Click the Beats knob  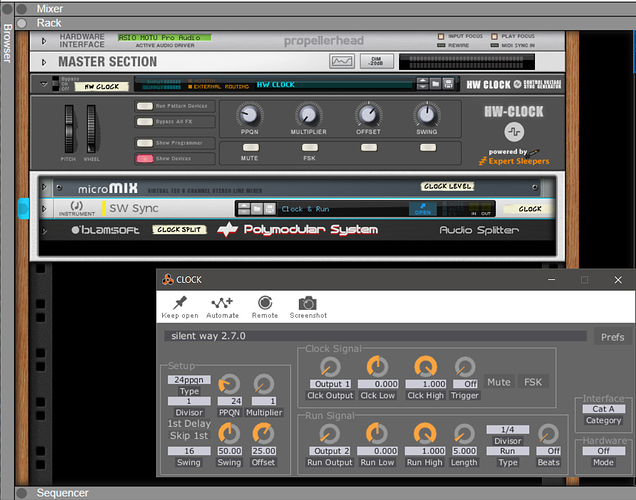[548, 433]
